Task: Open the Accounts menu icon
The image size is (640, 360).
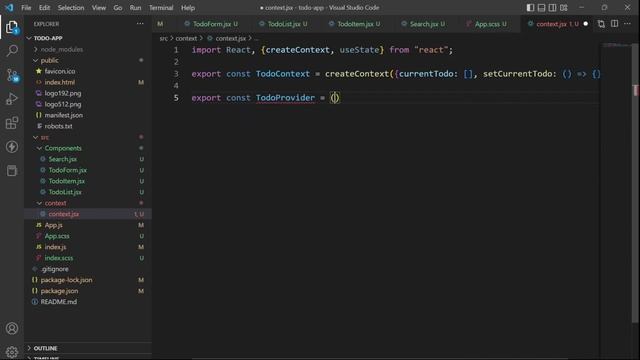Action: [x=12, y=328]
